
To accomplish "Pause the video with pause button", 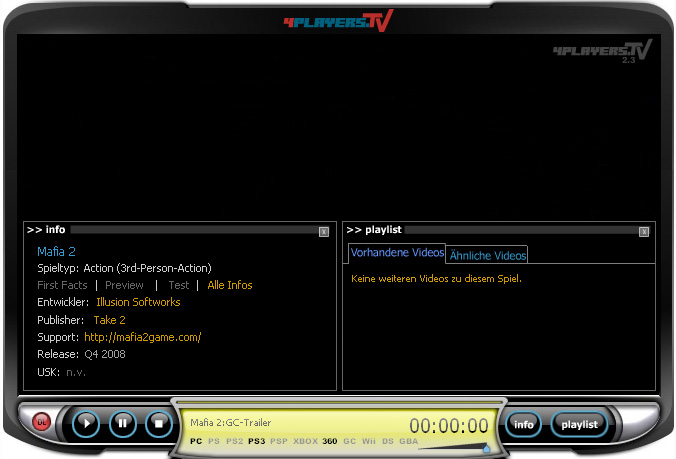I will [123, 424].
